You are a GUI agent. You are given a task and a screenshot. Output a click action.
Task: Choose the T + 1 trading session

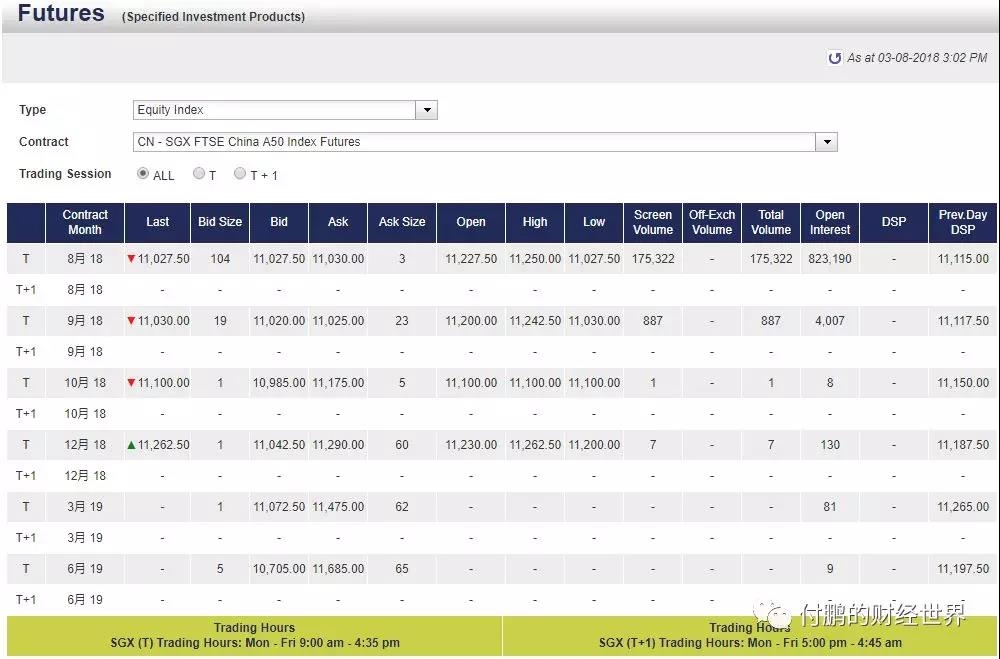pyautogui.click(x=240, y=174)
